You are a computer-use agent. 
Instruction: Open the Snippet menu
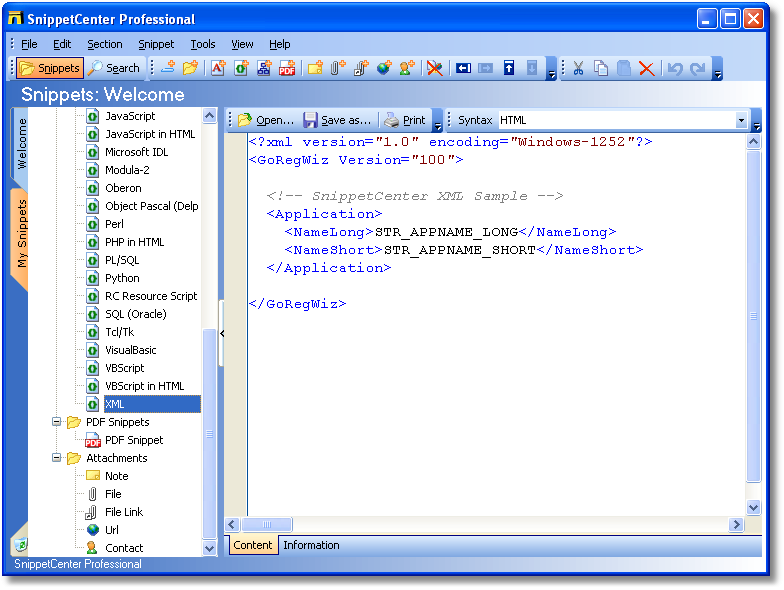(x=156, y=44)
